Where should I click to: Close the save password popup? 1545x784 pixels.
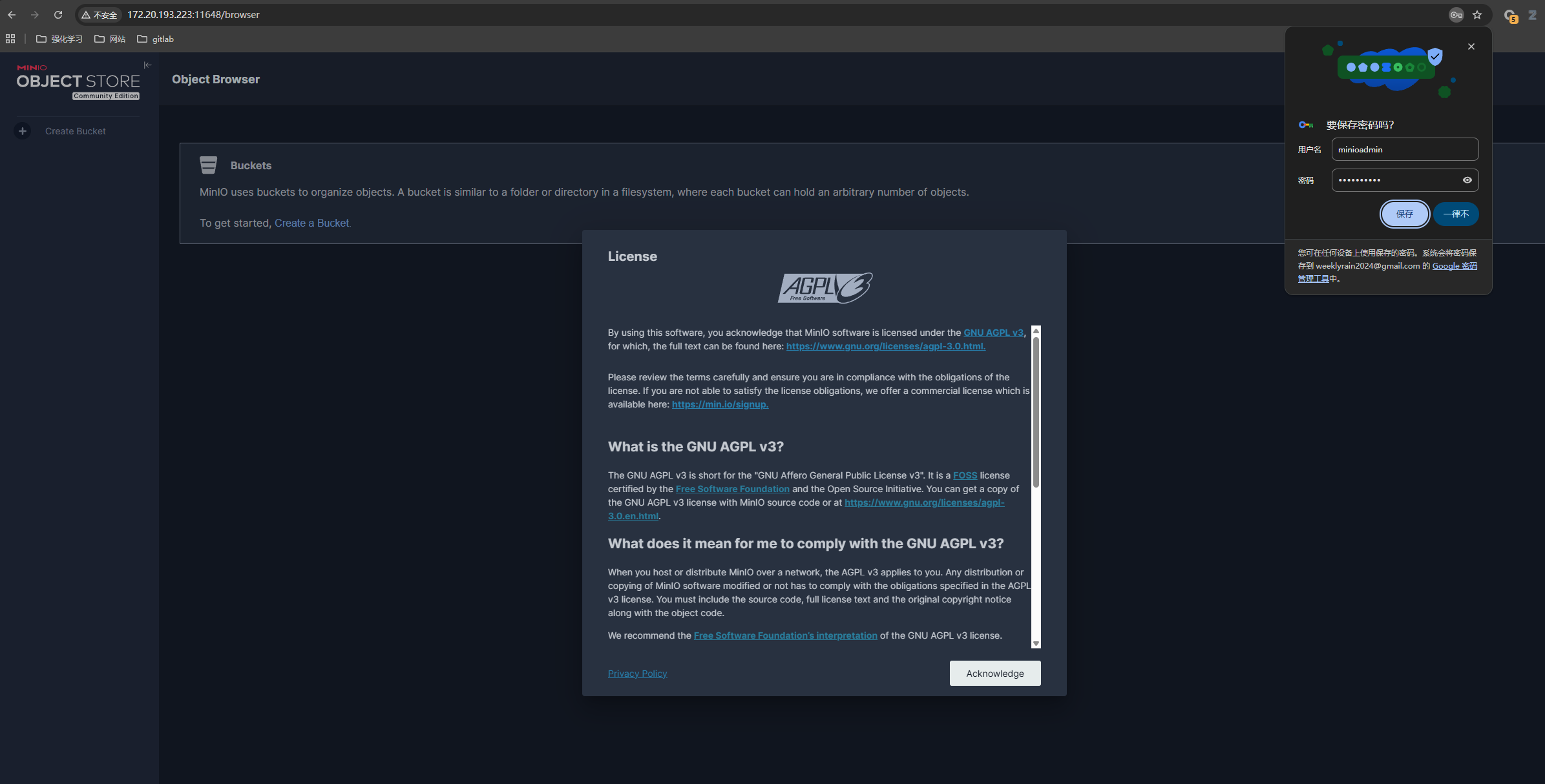(1471, 46)
